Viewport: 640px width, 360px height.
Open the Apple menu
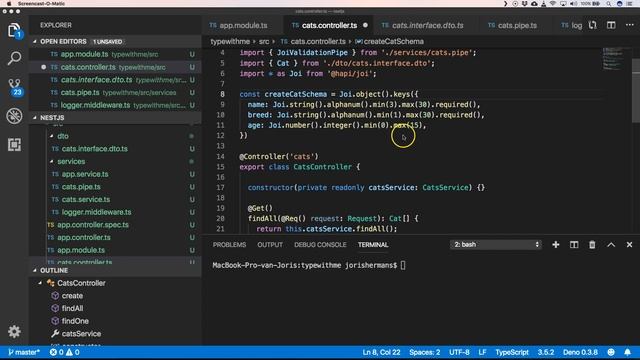(x=9, y=3)
